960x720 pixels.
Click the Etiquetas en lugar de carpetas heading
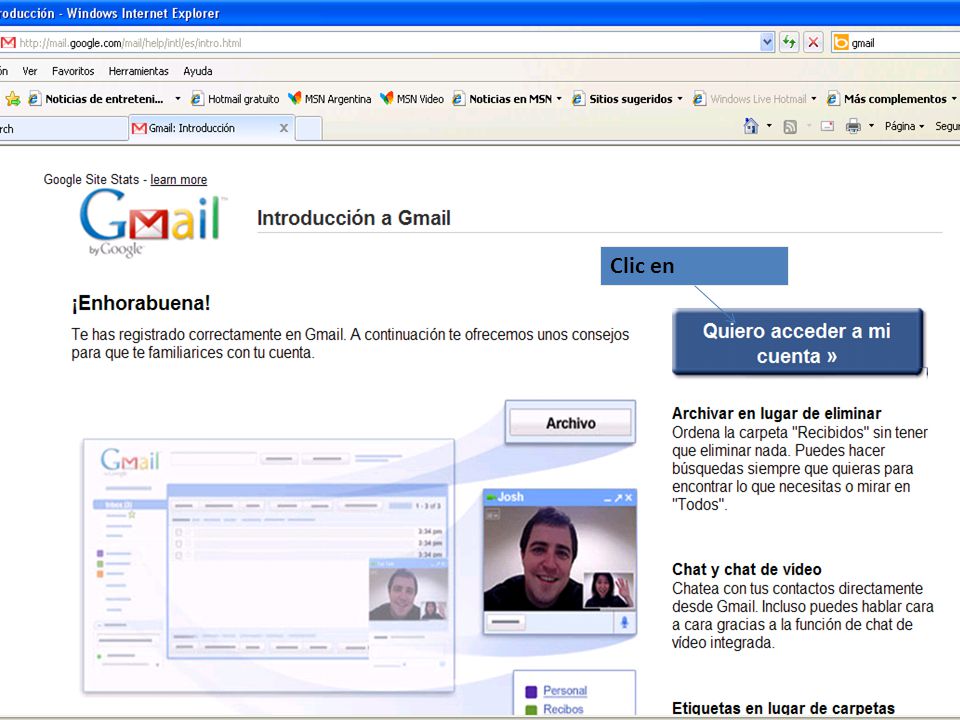tap(783, 708)
